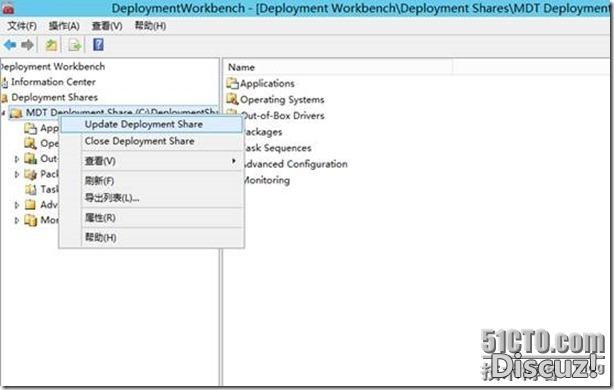Click the Applications folder icon in right pane
Screen dimensions: 614x390
click(233, 83)
